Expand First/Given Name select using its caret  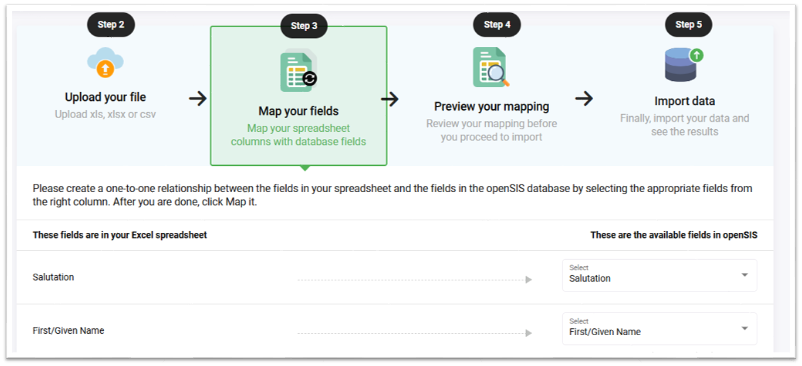pyautogui.click(x=744, y=328)
